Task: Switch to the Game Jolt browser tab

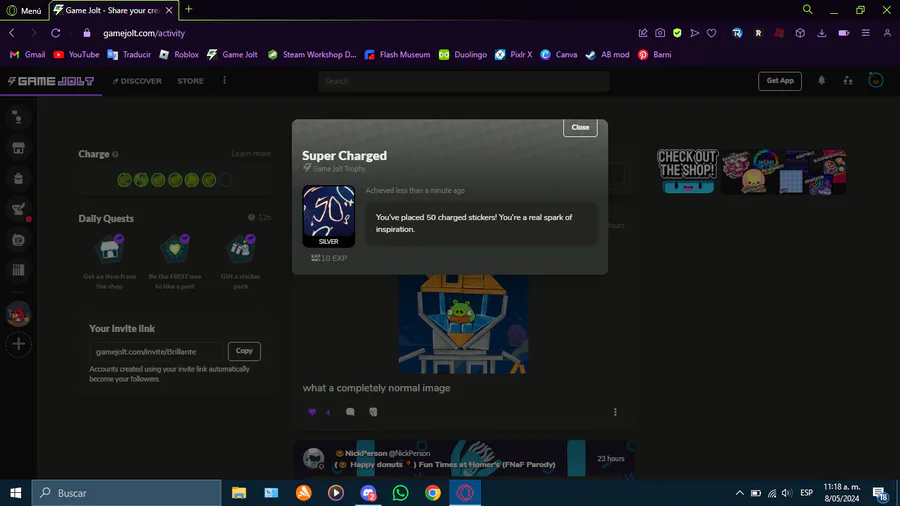Action: coord(114,10)
